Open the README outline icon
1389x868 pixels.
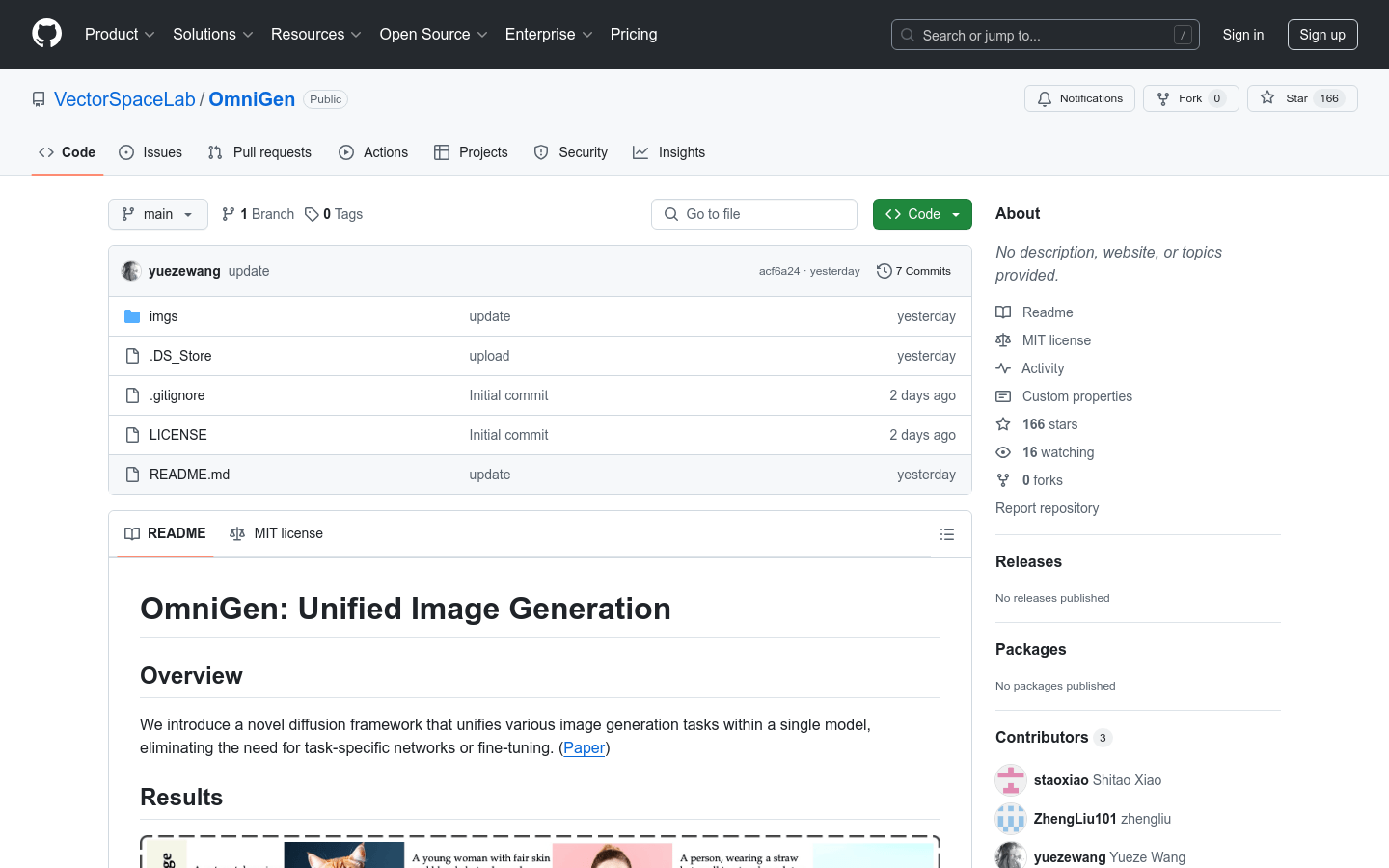click(x=947, y=534)
